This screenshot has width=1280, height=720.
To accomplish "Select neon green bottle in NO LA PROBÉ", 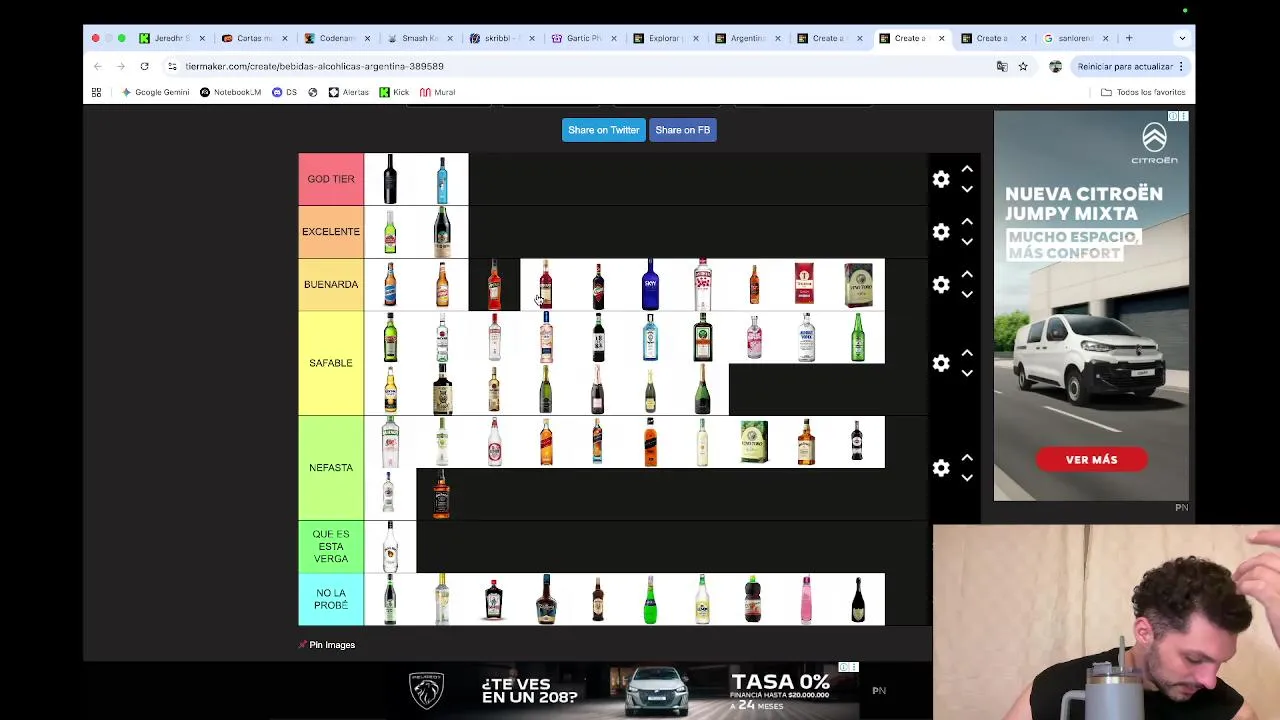I will pyautogui.click(x=650, y=599).
